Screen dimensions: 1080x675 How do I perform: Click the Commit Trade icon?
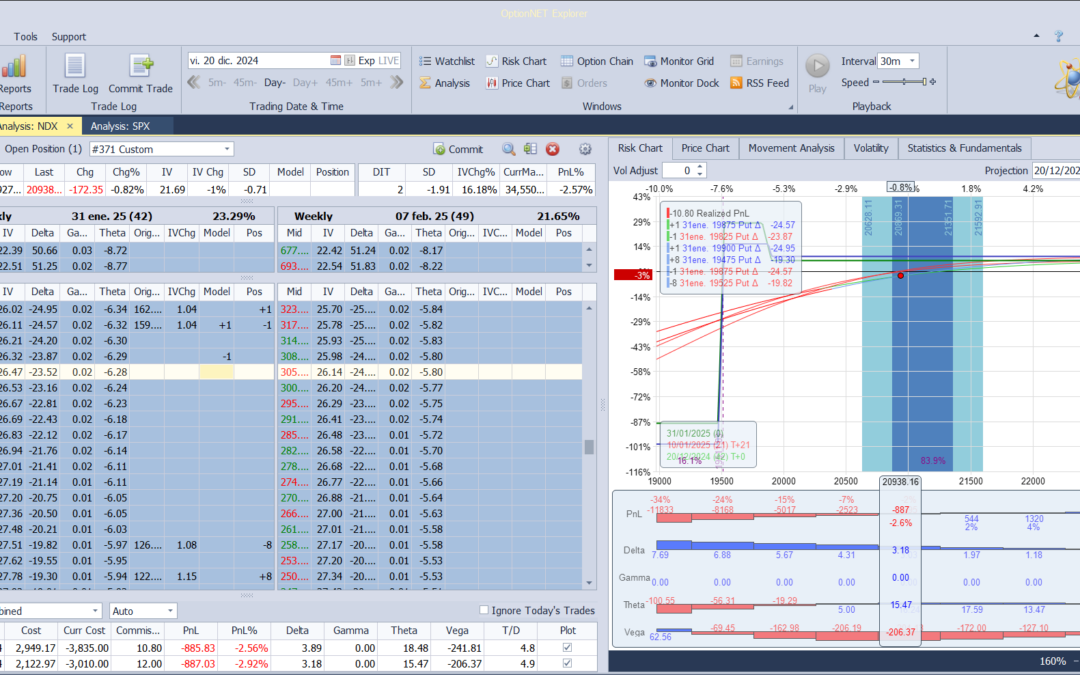[x=140, y=67]
